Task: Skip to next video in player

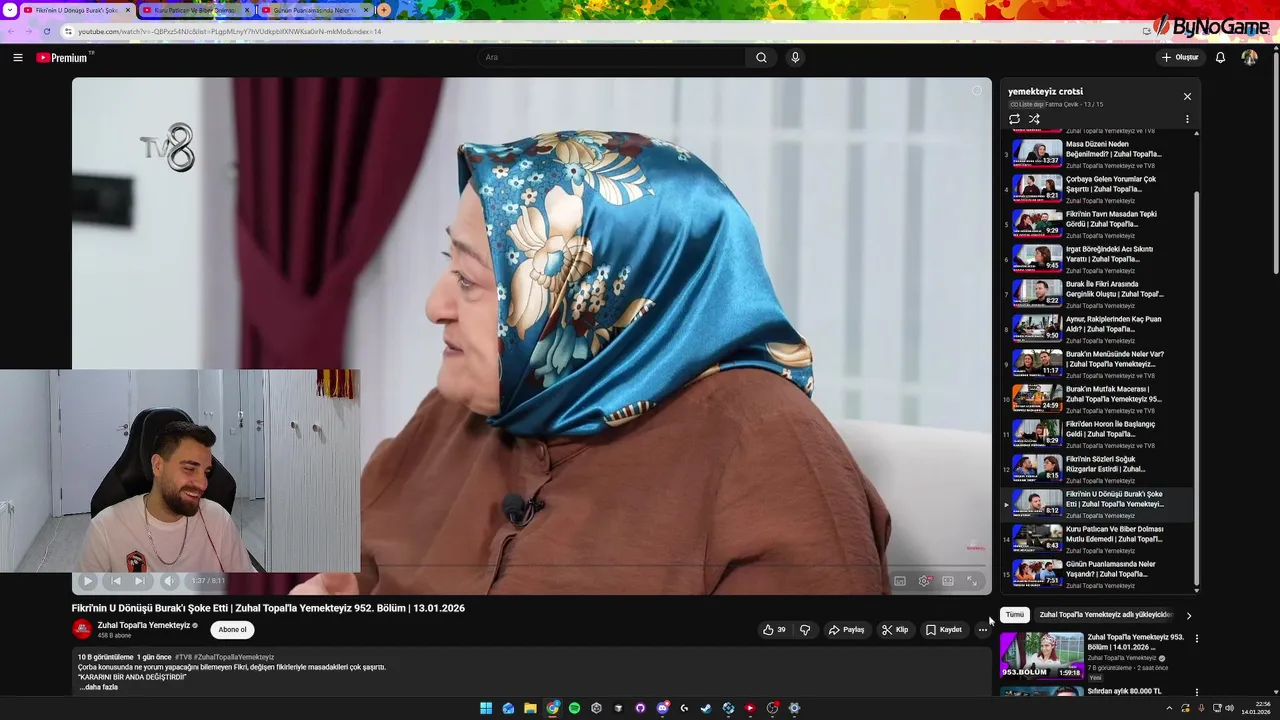Action: point(140,580)
